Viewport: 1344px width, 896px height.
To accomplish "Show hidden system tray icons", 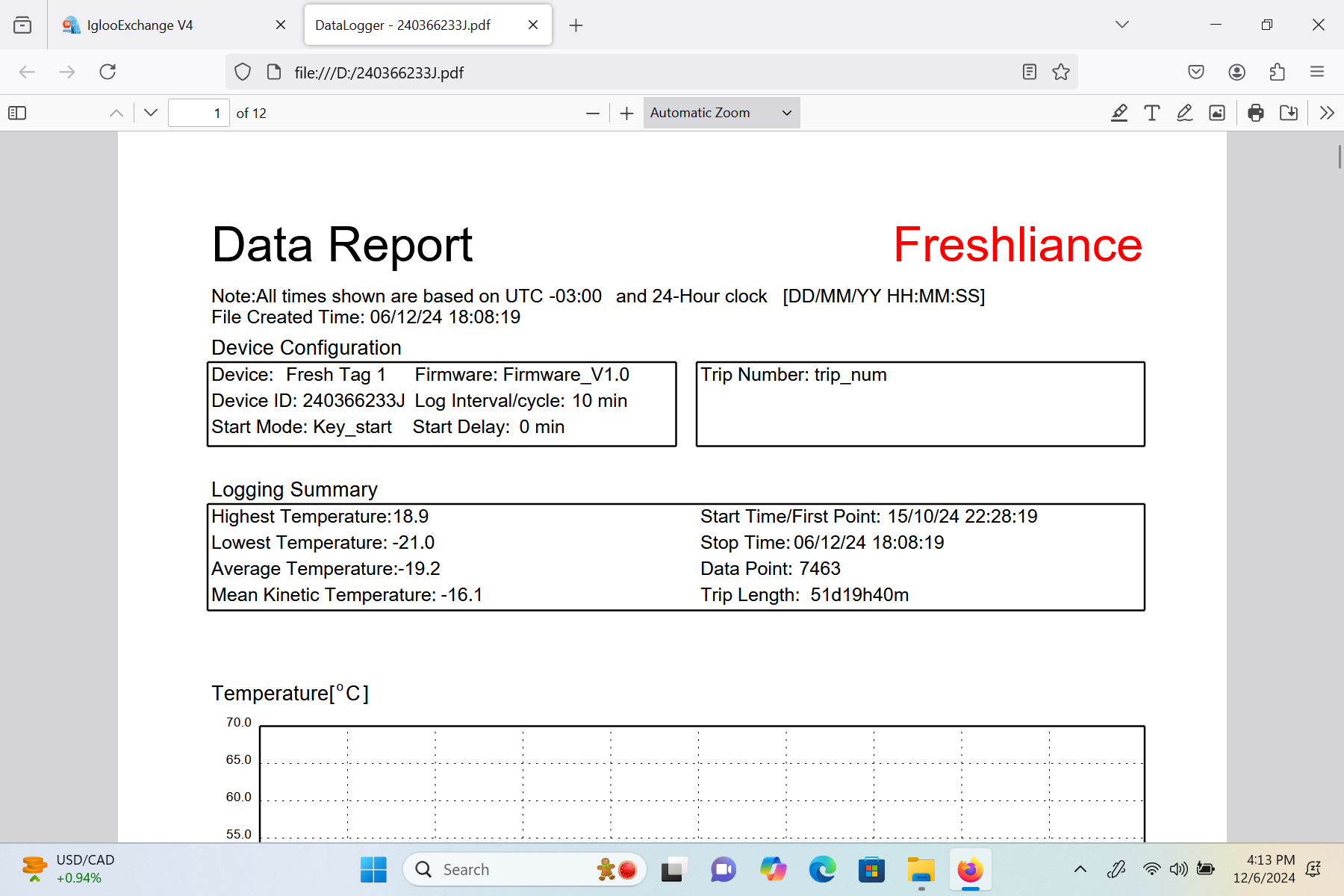I will (1080, 869).
